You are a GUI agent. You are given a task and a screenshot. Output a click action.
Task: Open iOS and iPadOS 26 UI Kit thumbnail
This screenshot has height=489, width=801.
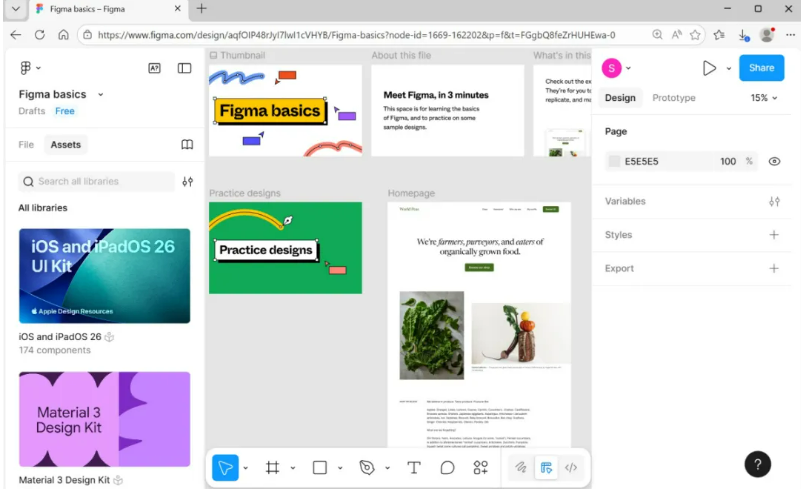click(105, 276)
